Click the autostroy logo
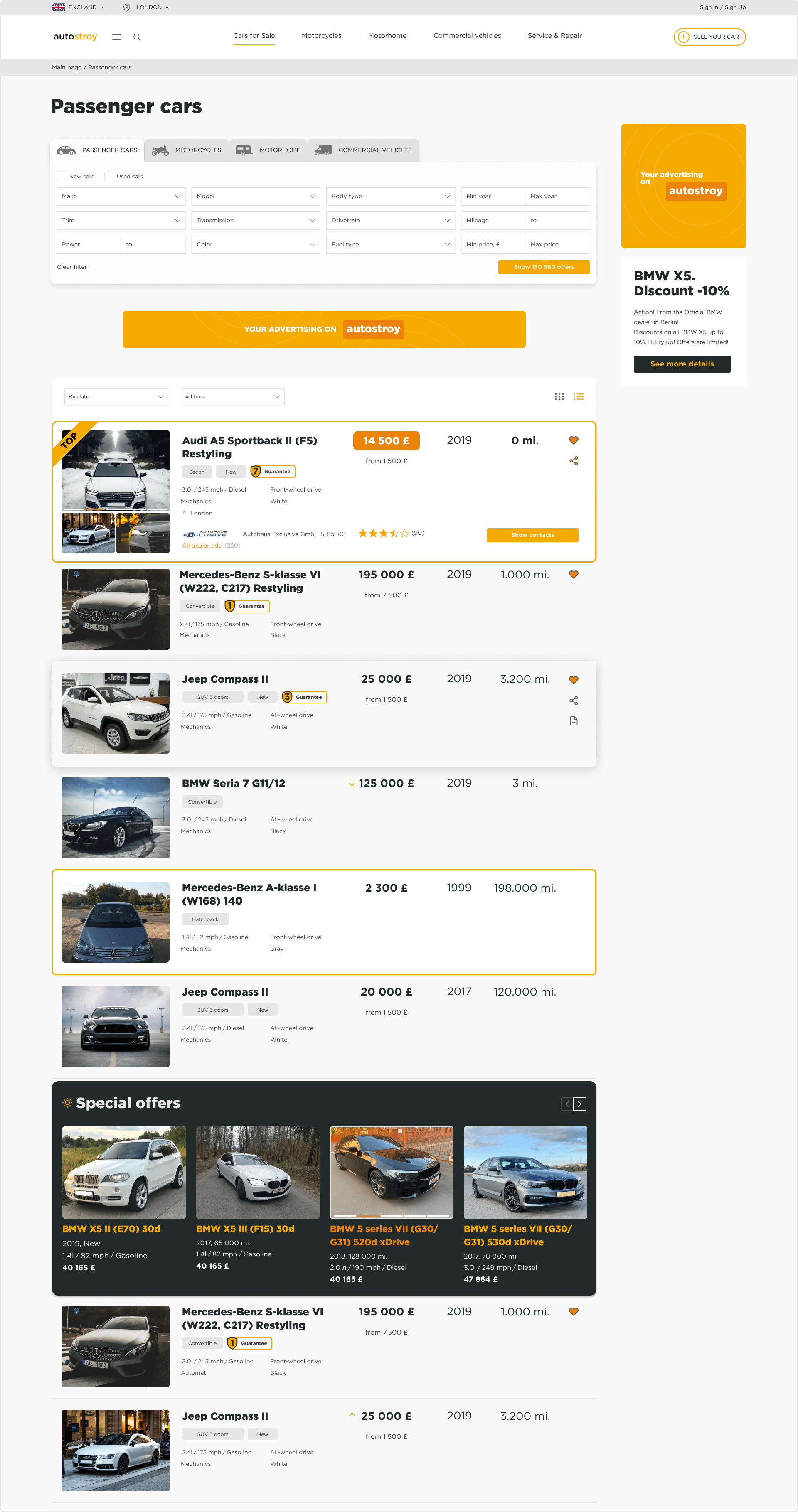Image resolution: width=798 pixels, height=1512 pixels. point(75,37)
